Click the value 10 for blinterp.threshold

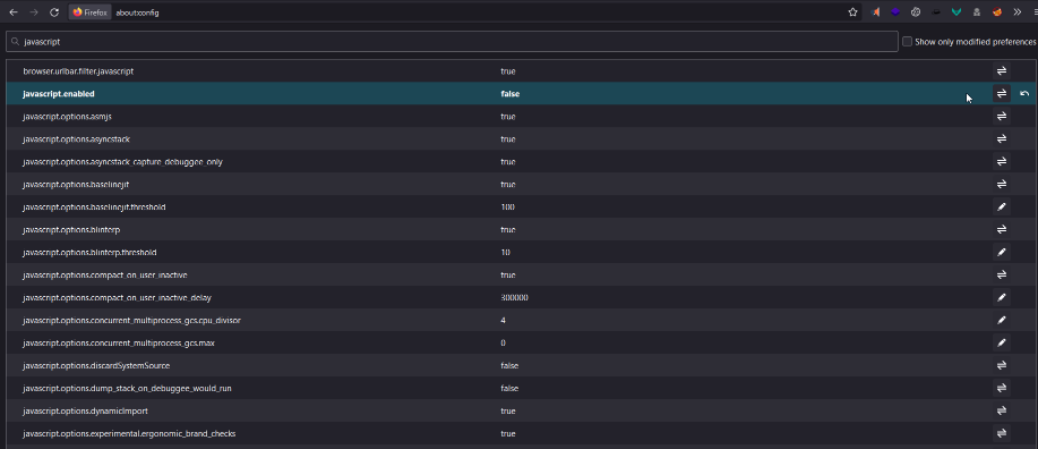505,252
